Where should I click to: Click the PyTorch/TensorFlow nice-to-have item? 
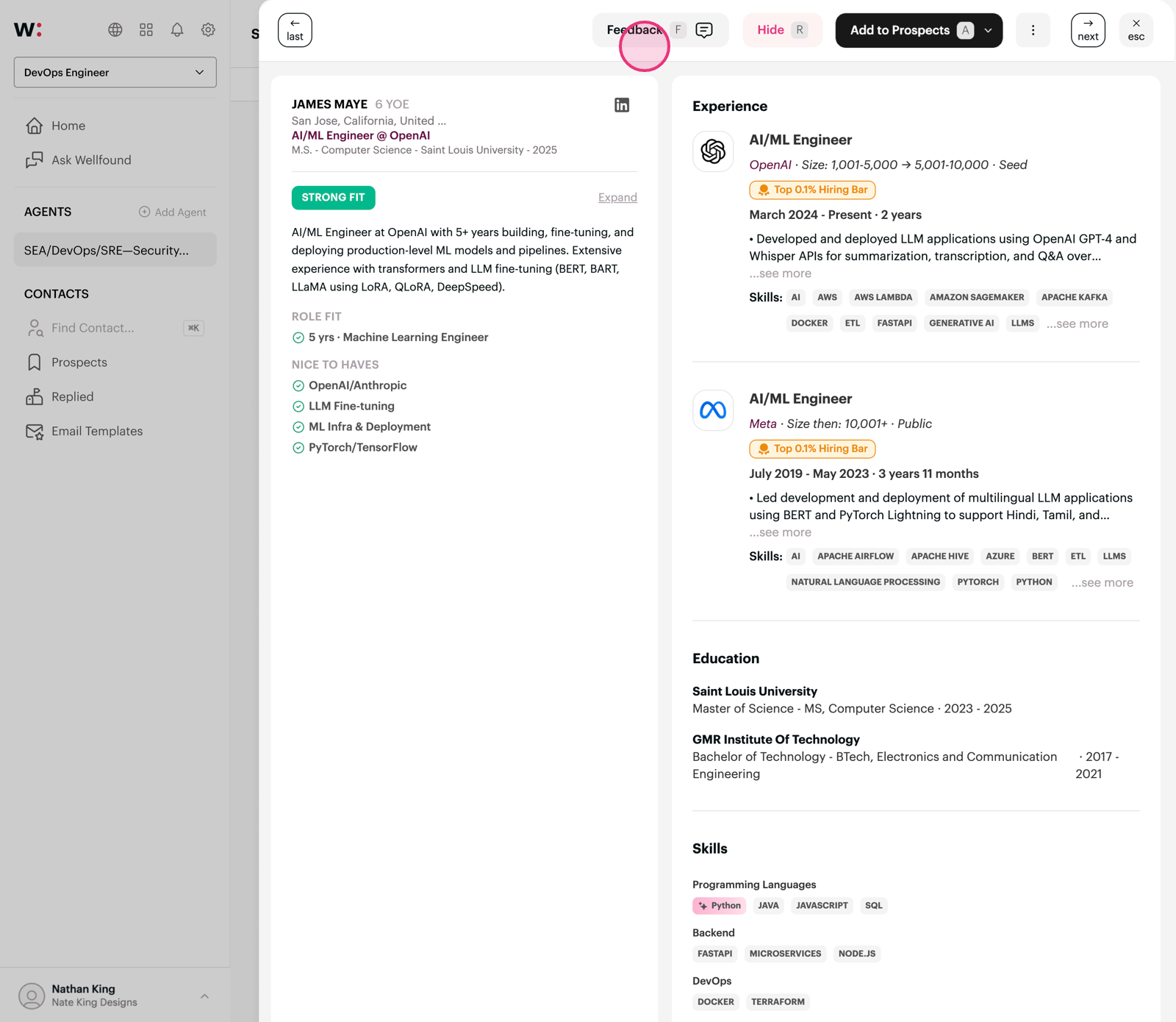click(354, 448)
